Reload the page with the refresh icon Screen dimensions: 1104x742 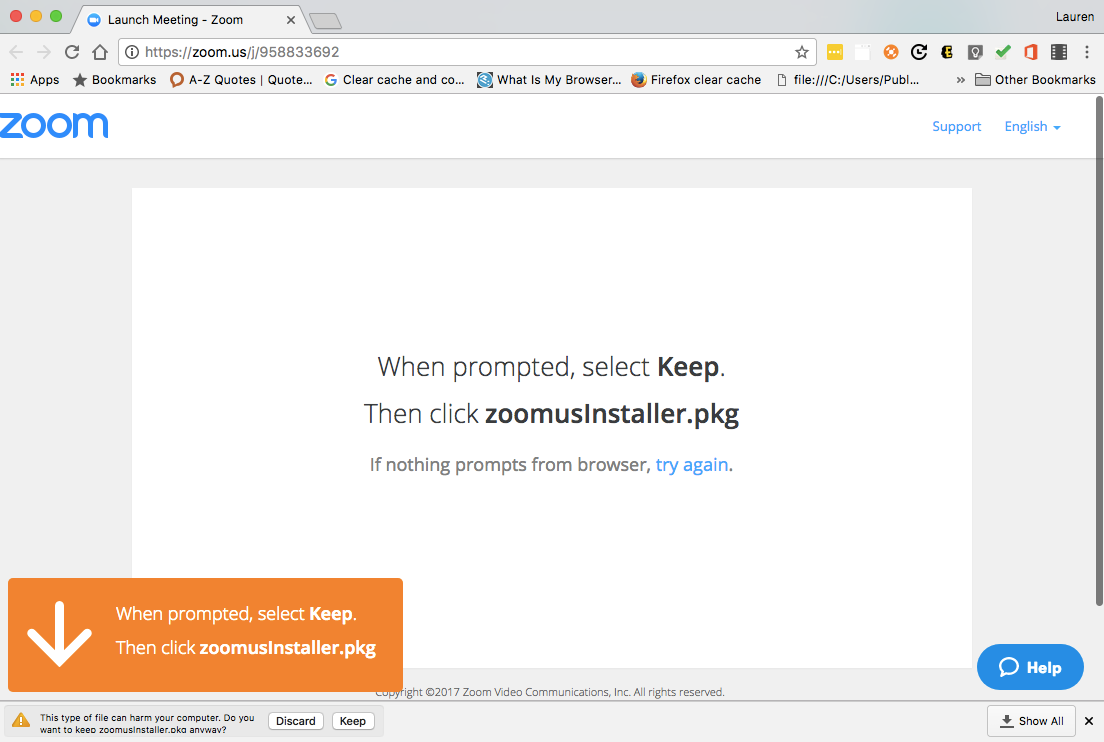[72, 52]
